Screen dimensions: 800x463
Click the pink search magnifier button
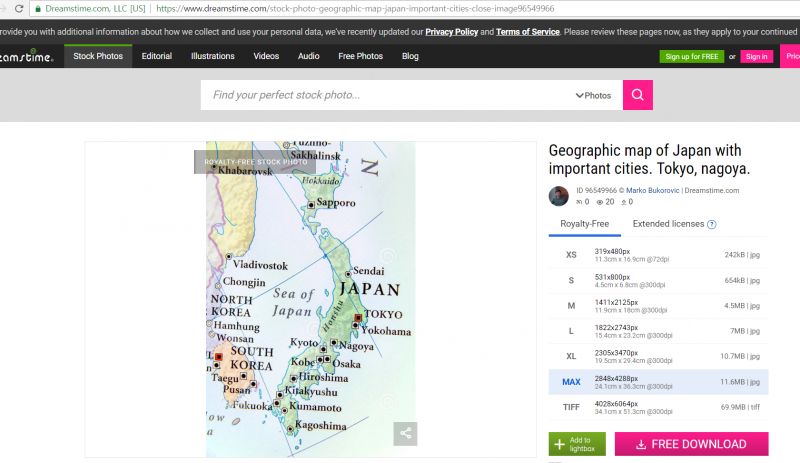click(638, 95)
